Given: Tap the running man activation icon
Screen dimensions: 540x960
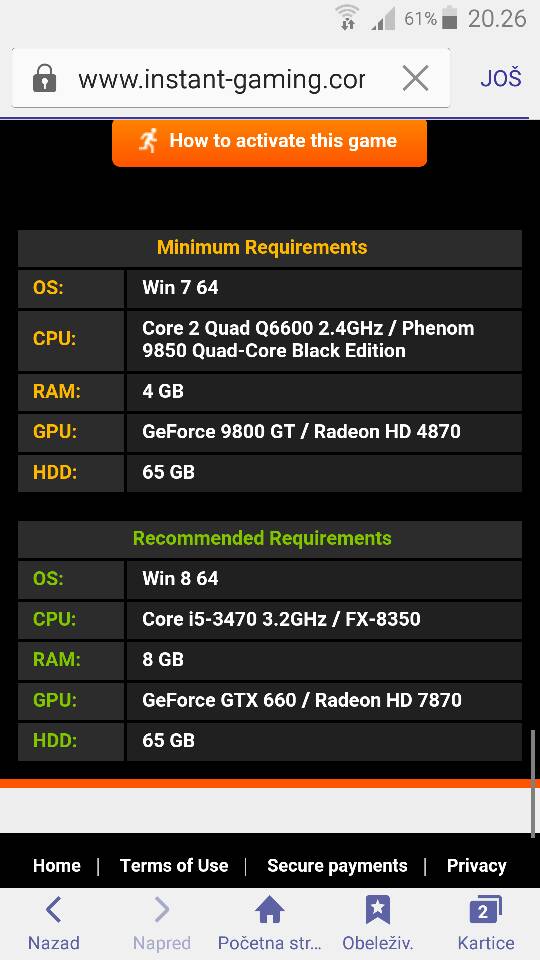Looking at the screenshot, I should click(x=148, y=141).
